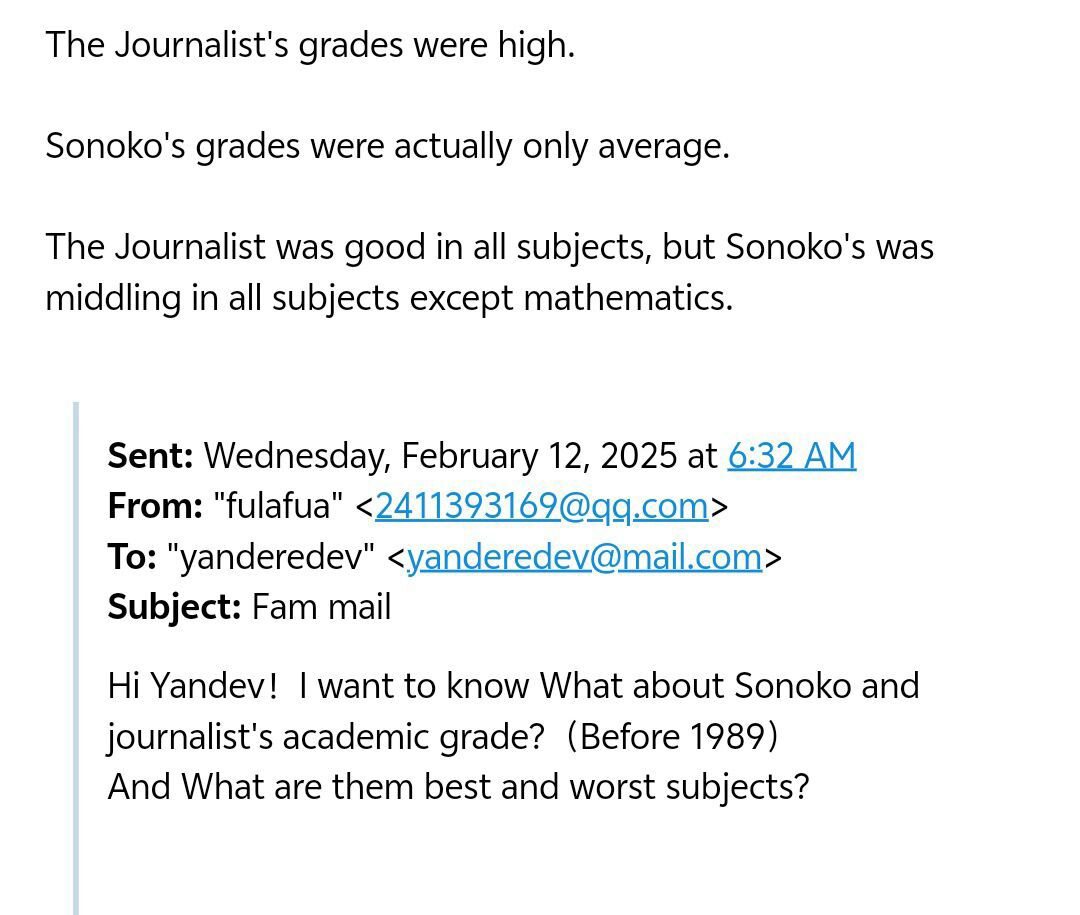
Task: Click the bold "Sent:" label
Action: coord(150,456)
